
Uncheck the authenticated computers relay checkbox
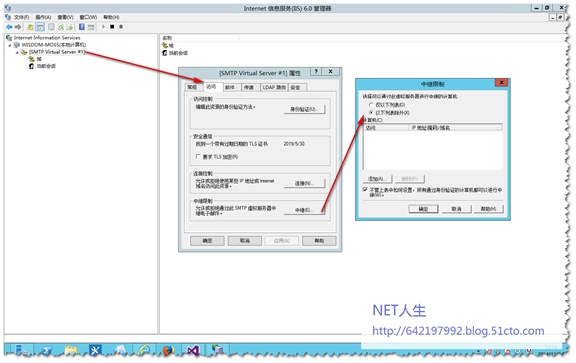click(x=365, y=189)
